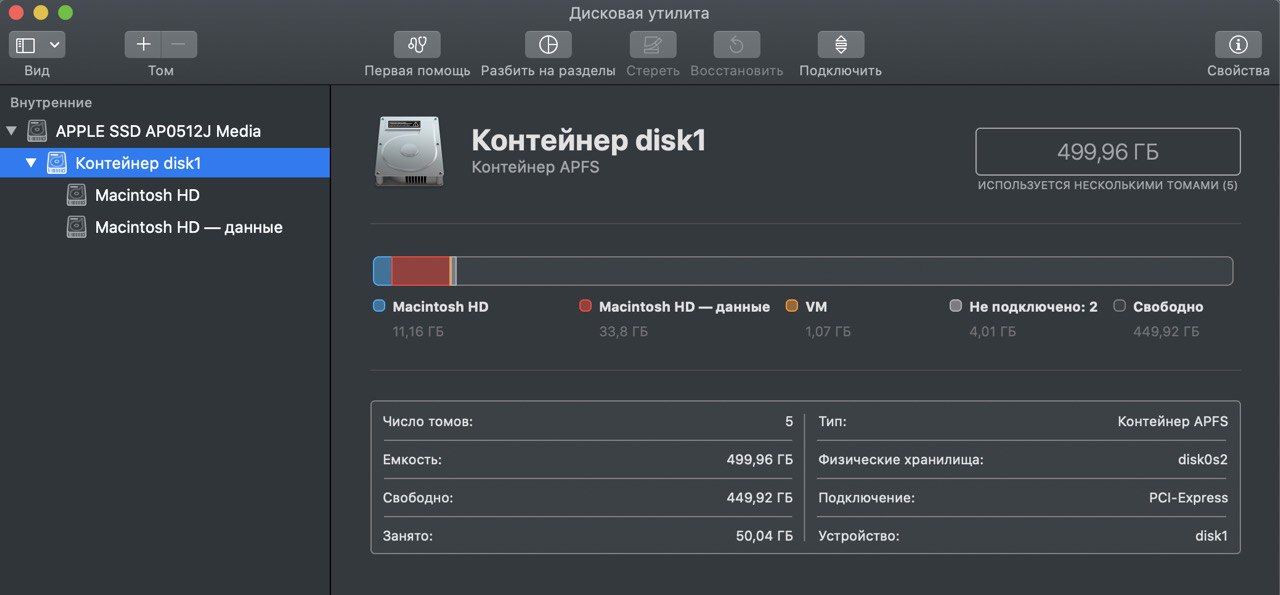
Task: Click the 4,01 ГБ unmounted size text
Action: pos(992,331)
